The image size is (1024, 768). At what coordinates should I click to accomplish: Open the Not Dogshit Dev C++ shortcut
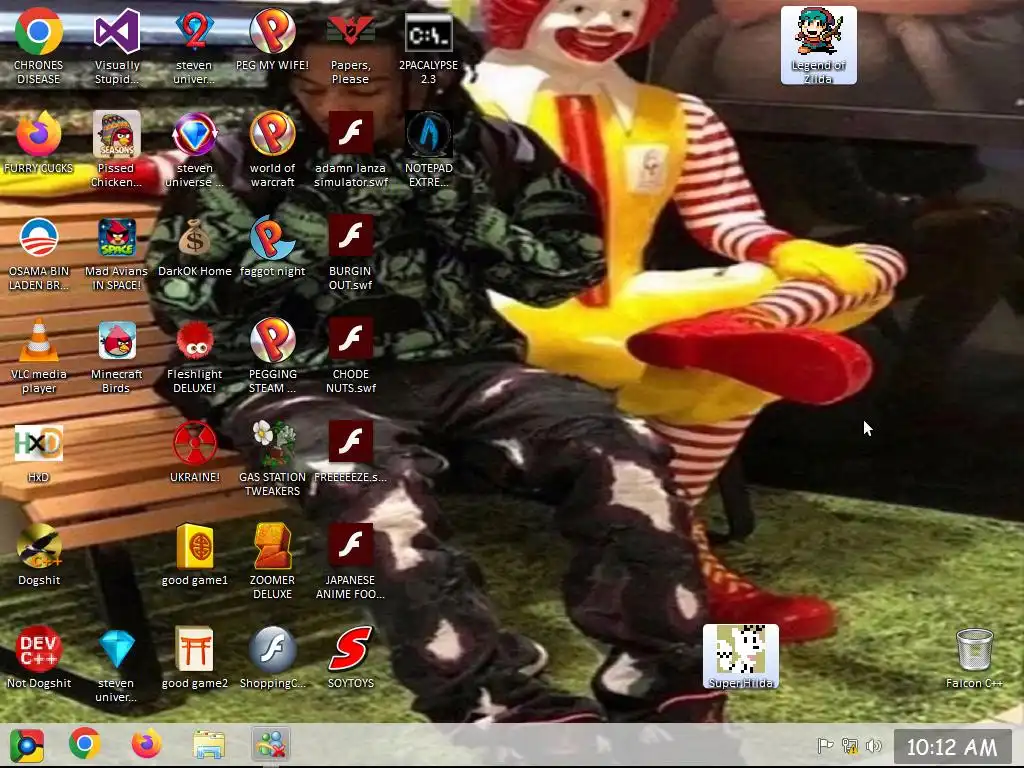(39, 658)
